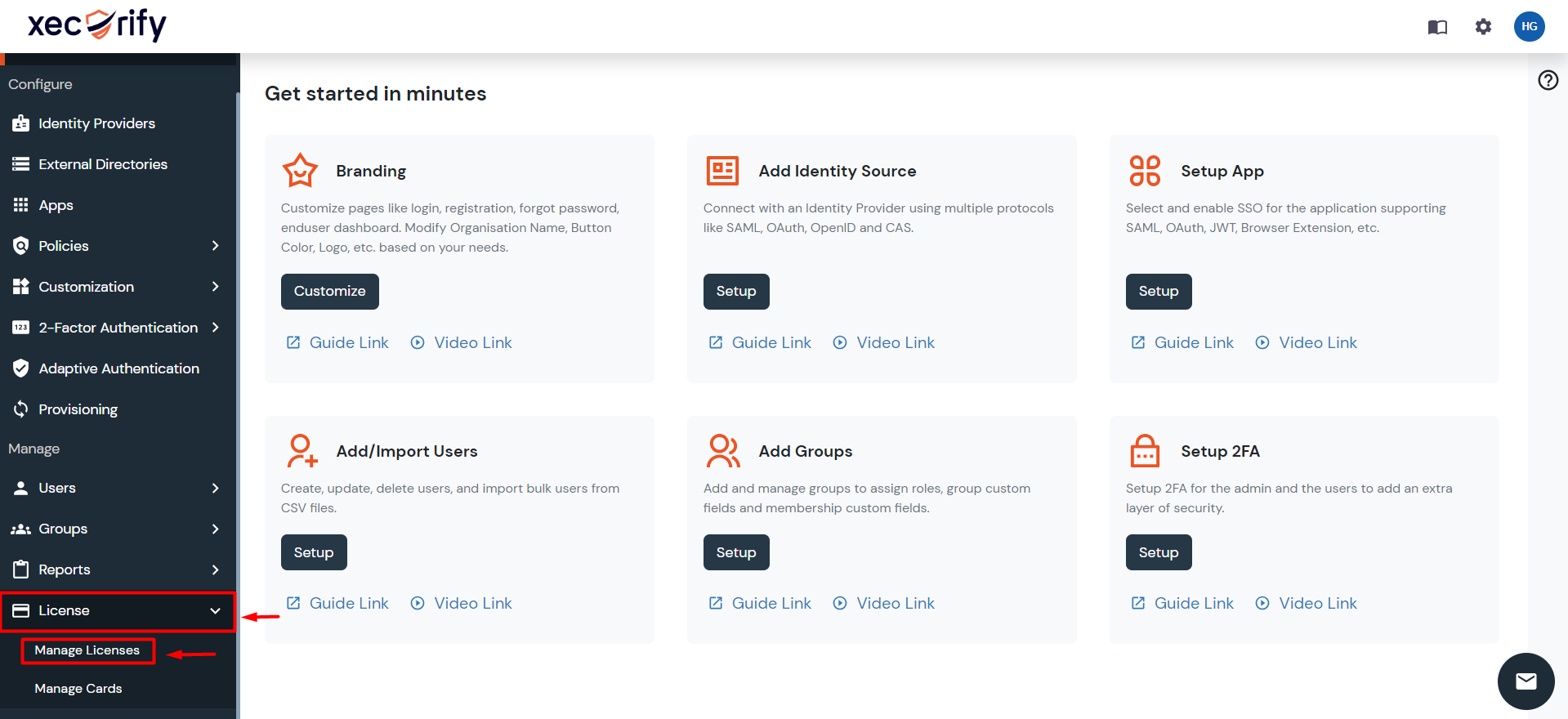Screen dimensions: 1568x719
Task: Click the Adaptive Authentication shield icon
Action: [21, 368]
